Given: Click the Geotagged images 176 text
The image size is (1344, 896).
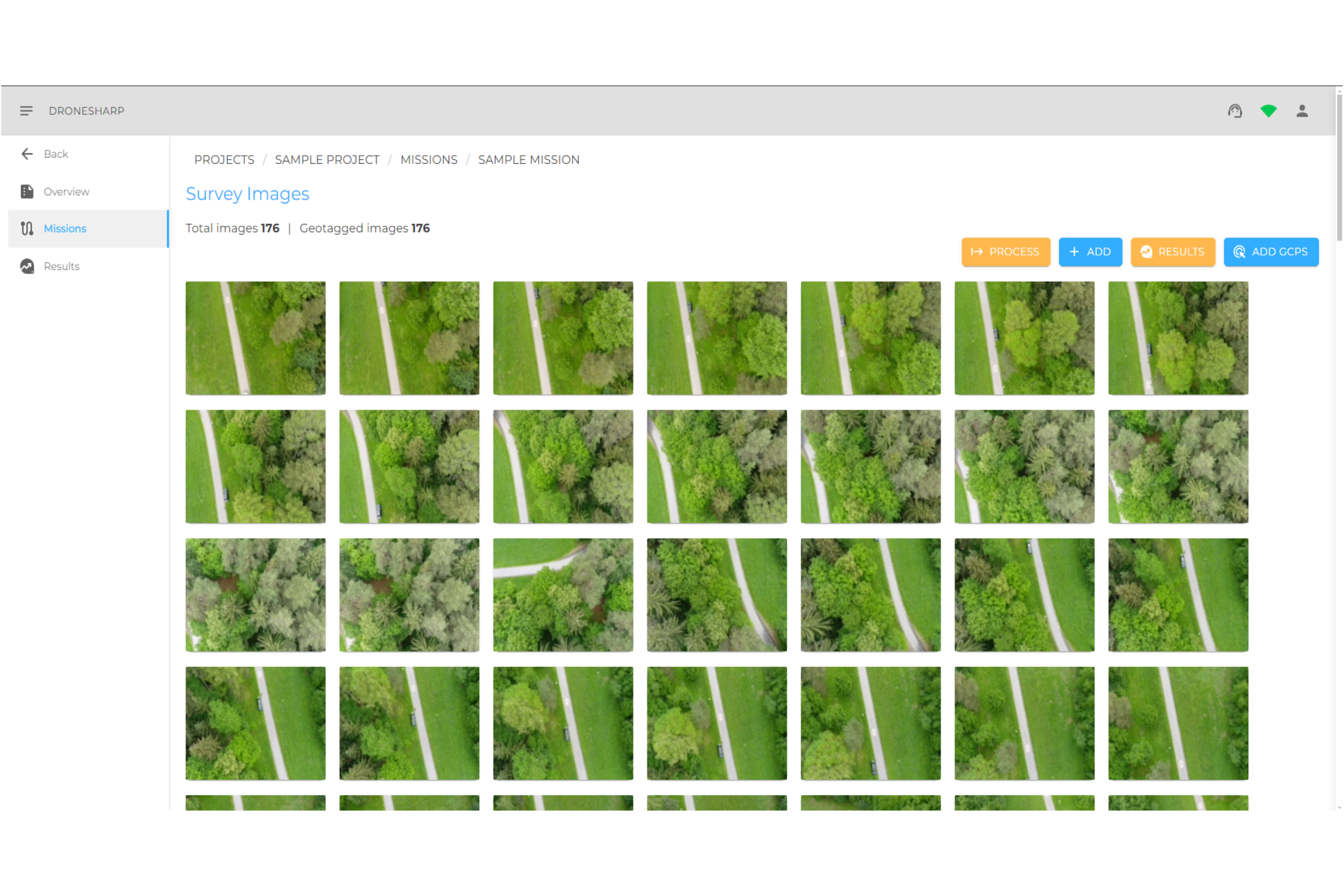Looking at the screenshot, I should click(x=364, y=228).
